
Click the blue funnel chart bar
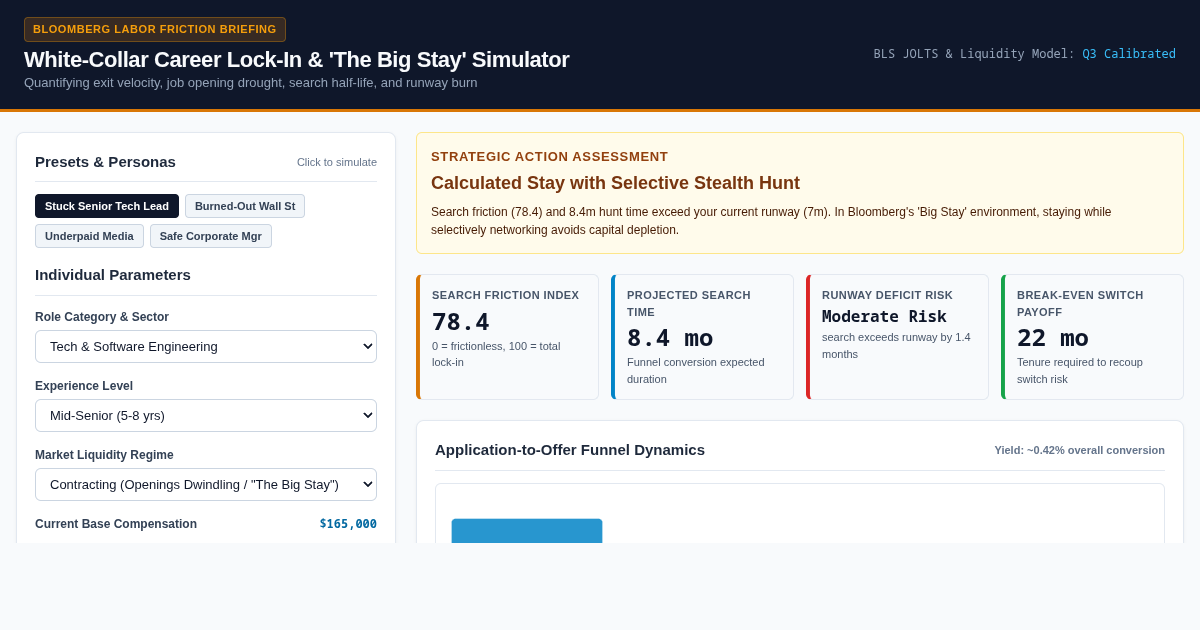pos(527,531)
